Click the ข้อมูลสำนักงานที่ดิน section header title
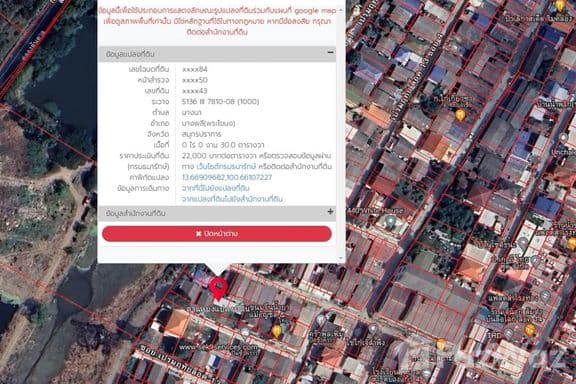 [x=136, y=213]
